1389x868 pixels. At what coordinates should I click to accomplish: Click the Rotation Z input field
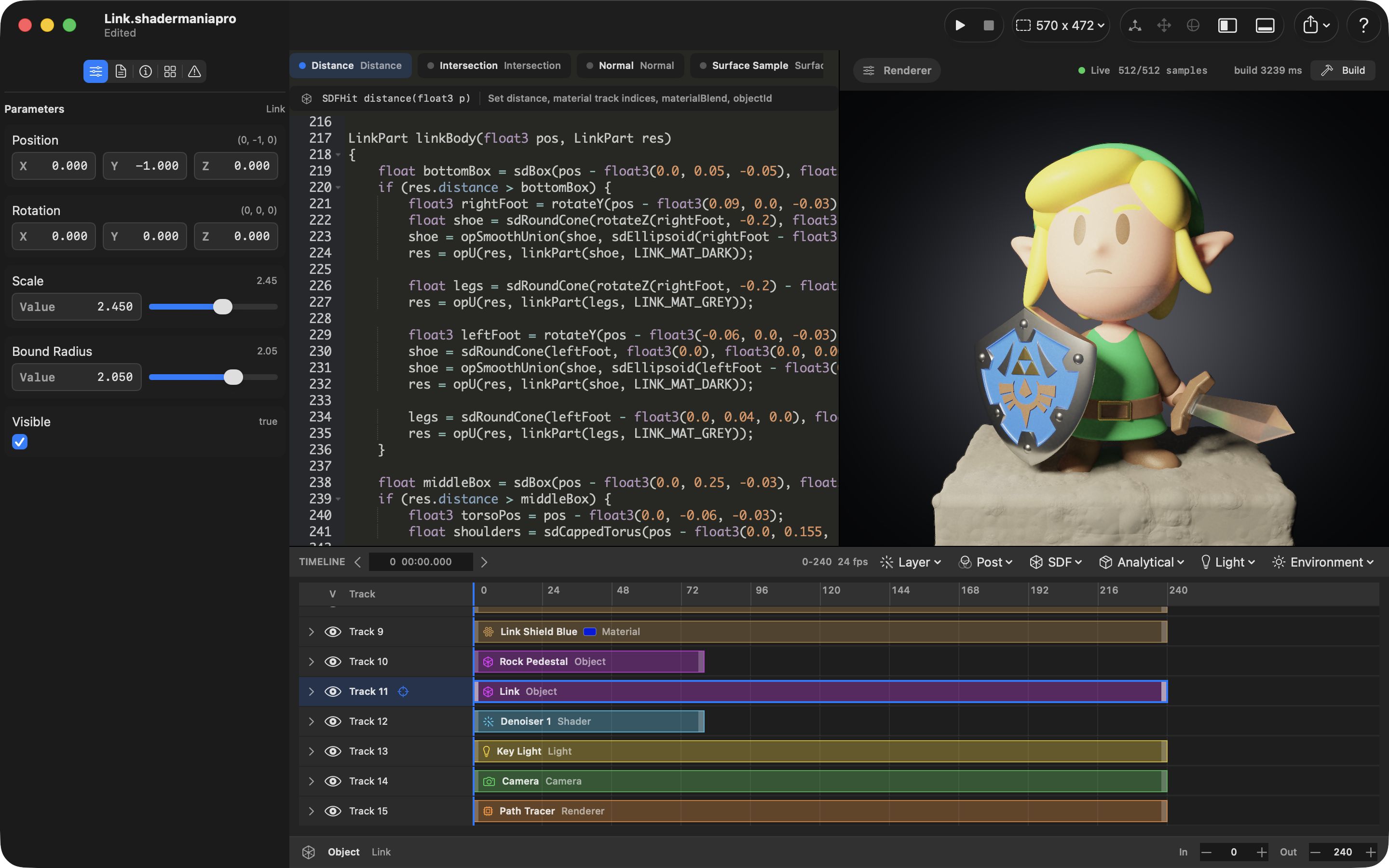coord(236,236)
